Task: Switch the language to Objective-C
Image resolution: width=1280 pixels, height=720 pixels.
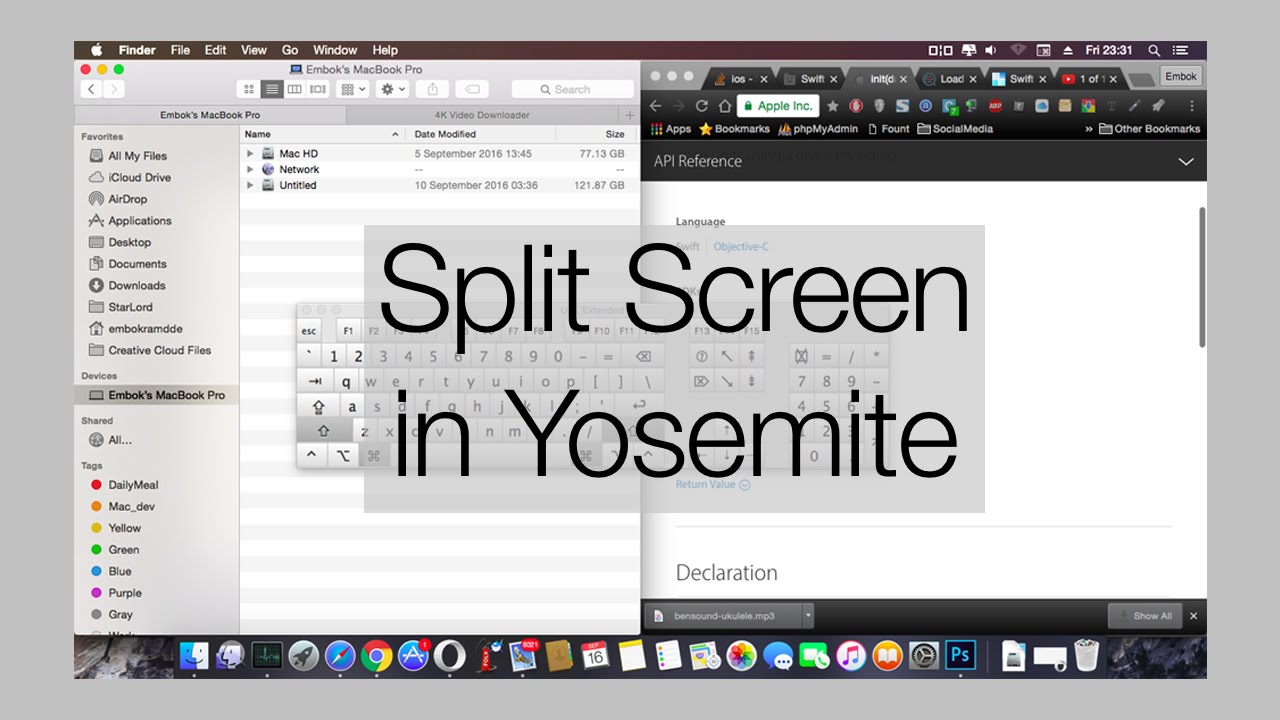Action: click(740, 247)
